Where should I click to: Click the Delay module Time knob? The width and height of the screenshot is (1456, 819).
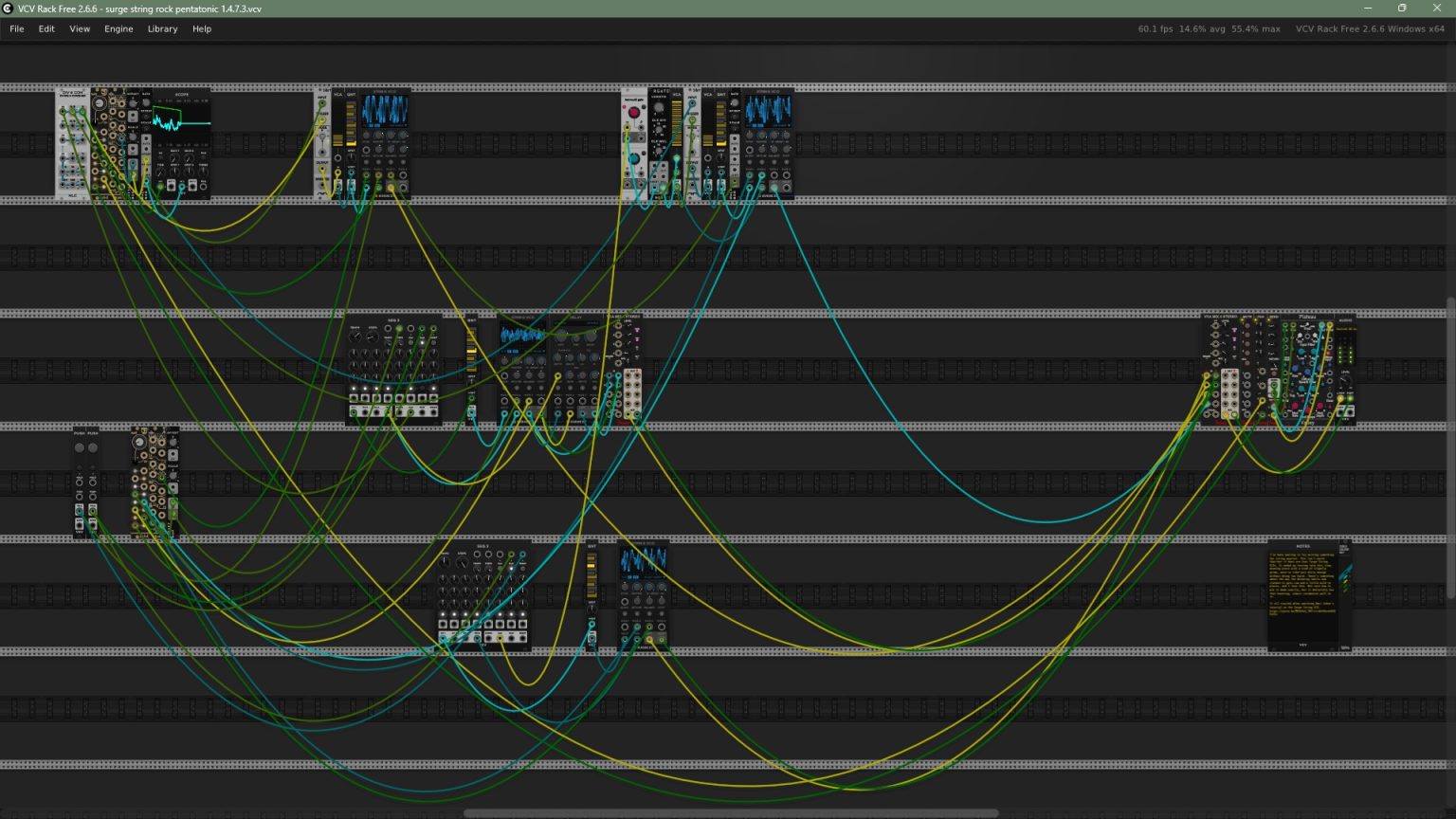(576, 338)
